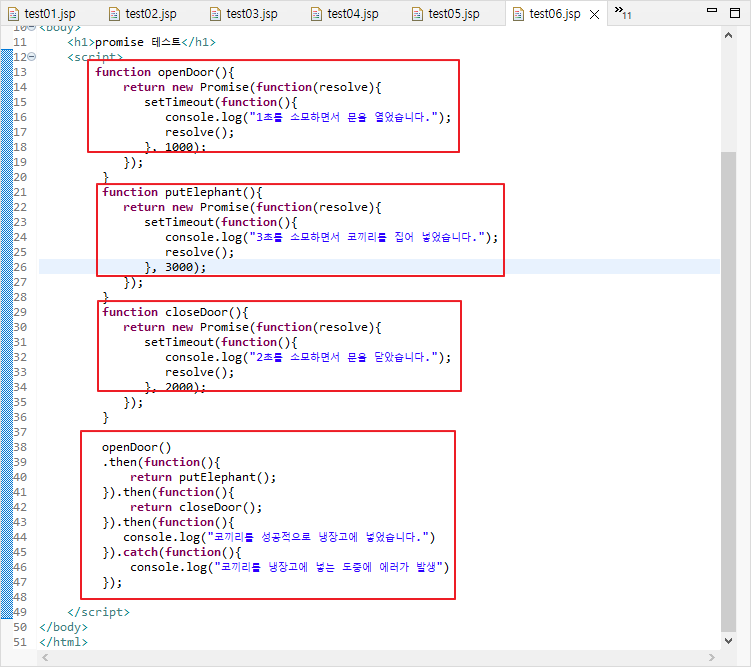Image resolution: width=751 pixels, height=667 pixels.
Task: Minimize the editor area
Action: click(x=712, y=10)
